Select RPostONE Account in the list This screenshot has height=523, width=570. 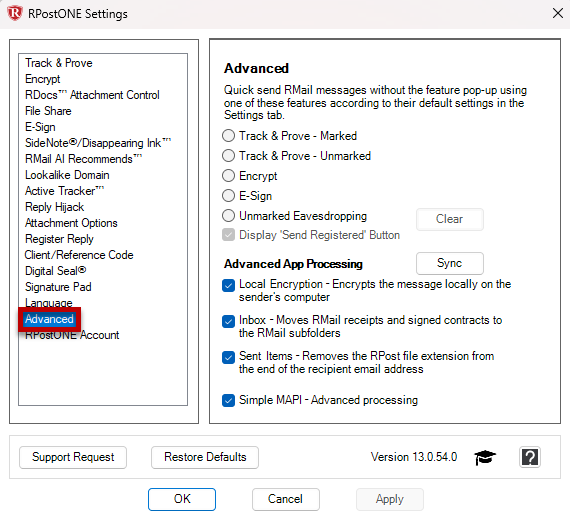coord(72,335)
